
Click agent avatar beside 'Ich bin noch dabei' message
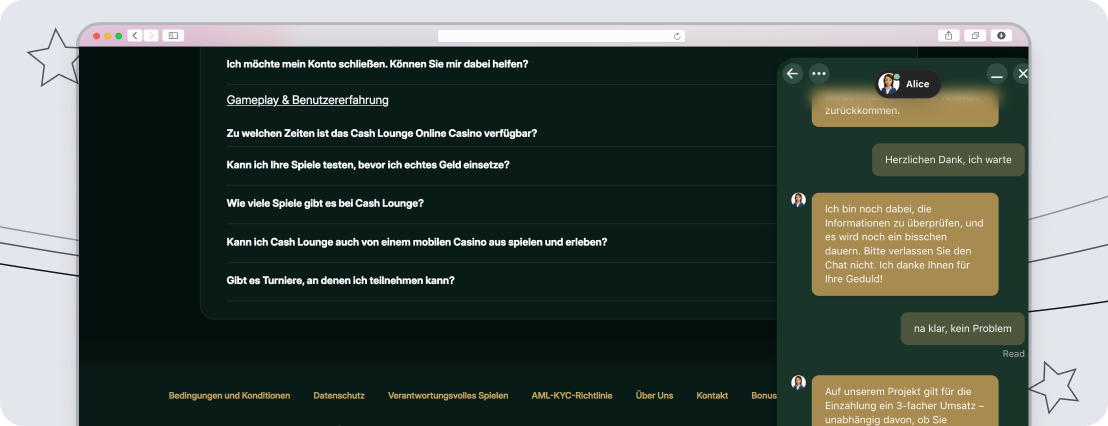click(x=798, y=200)
